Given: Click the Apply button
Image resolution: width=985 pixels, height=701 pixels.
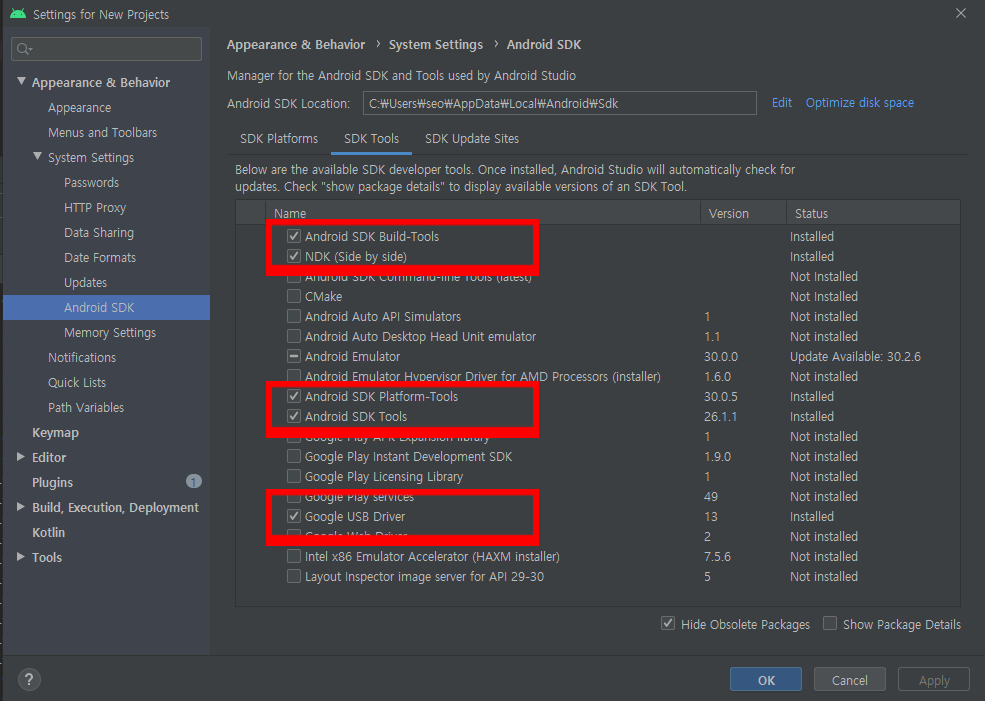Looking at the screenshot, I should (934, 680).
